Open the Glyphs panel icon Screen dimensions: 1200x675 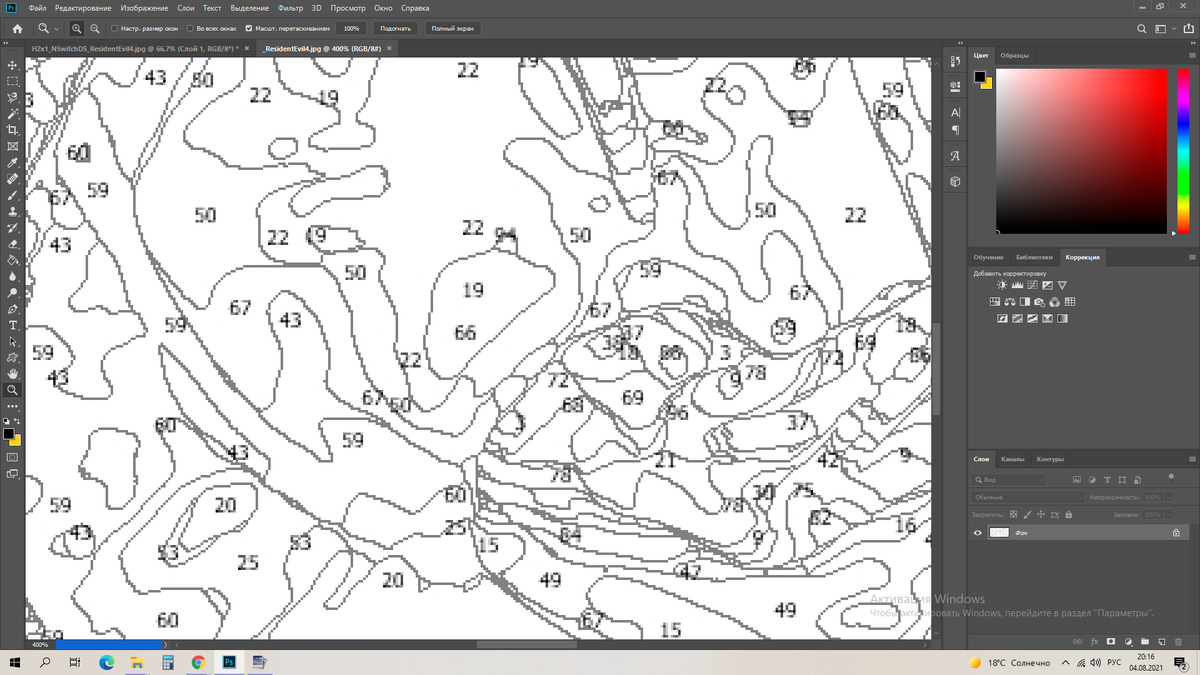(x=955, y=156)
